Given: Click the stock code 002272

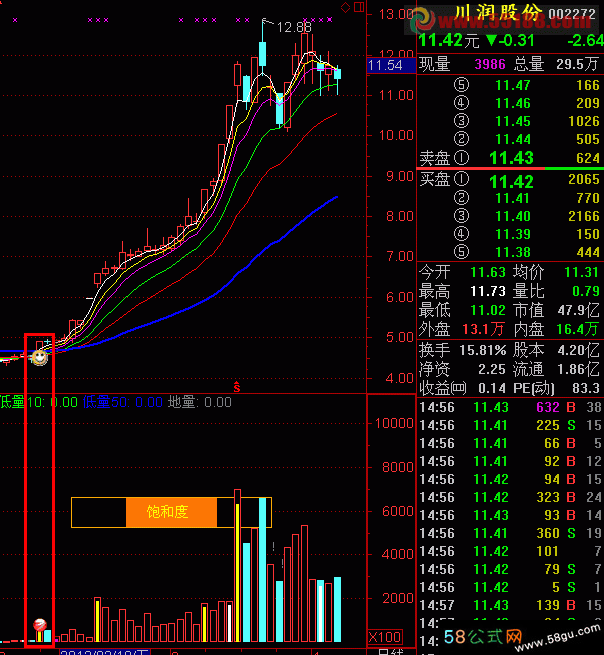Looking at the screenshot, I should pos(572,14).
